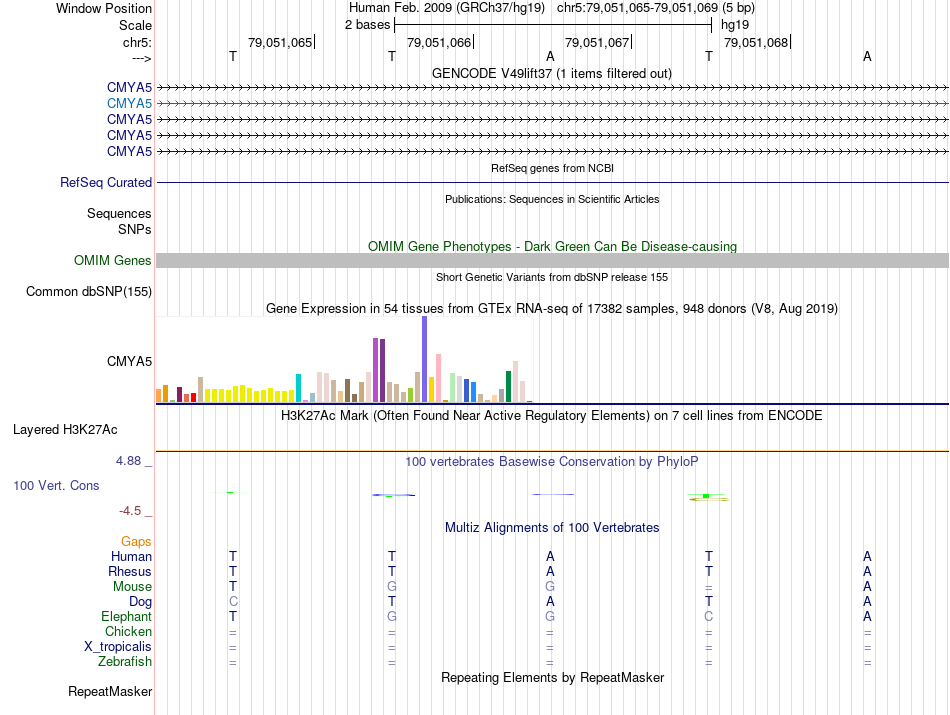The width and height of the screenshot is (950, 715).
Task: Click the Chicken species row label
Action: click(128, 631)
